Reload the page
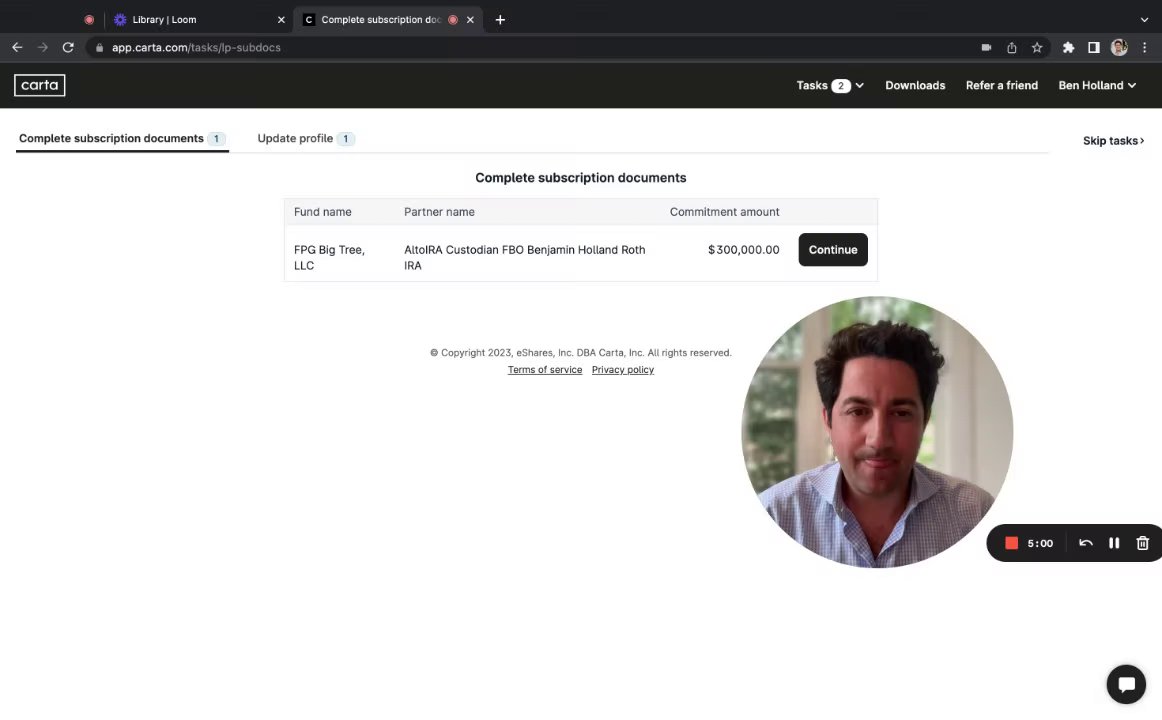The image size is (1162, 720). click(x=68, y=47)
